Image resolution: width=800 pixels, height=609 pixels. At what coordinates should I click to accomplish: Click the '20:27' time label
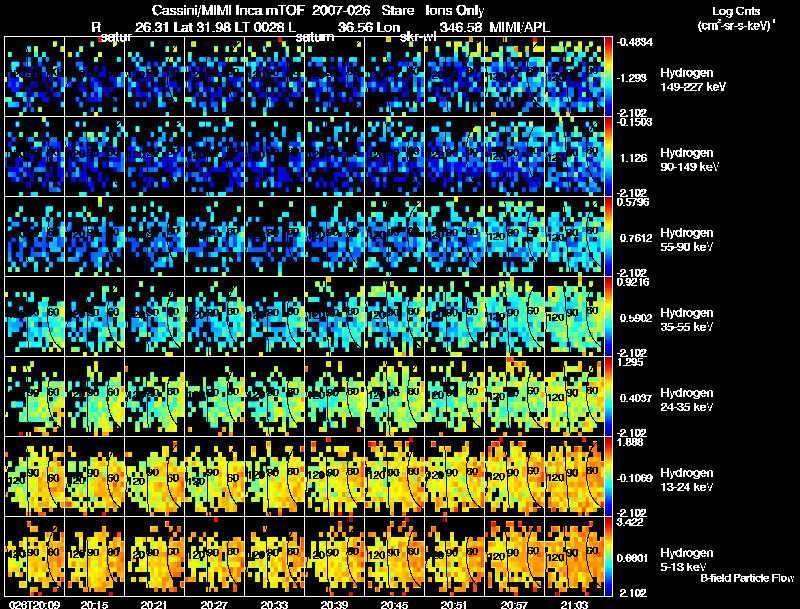click(x=214, y=605)
